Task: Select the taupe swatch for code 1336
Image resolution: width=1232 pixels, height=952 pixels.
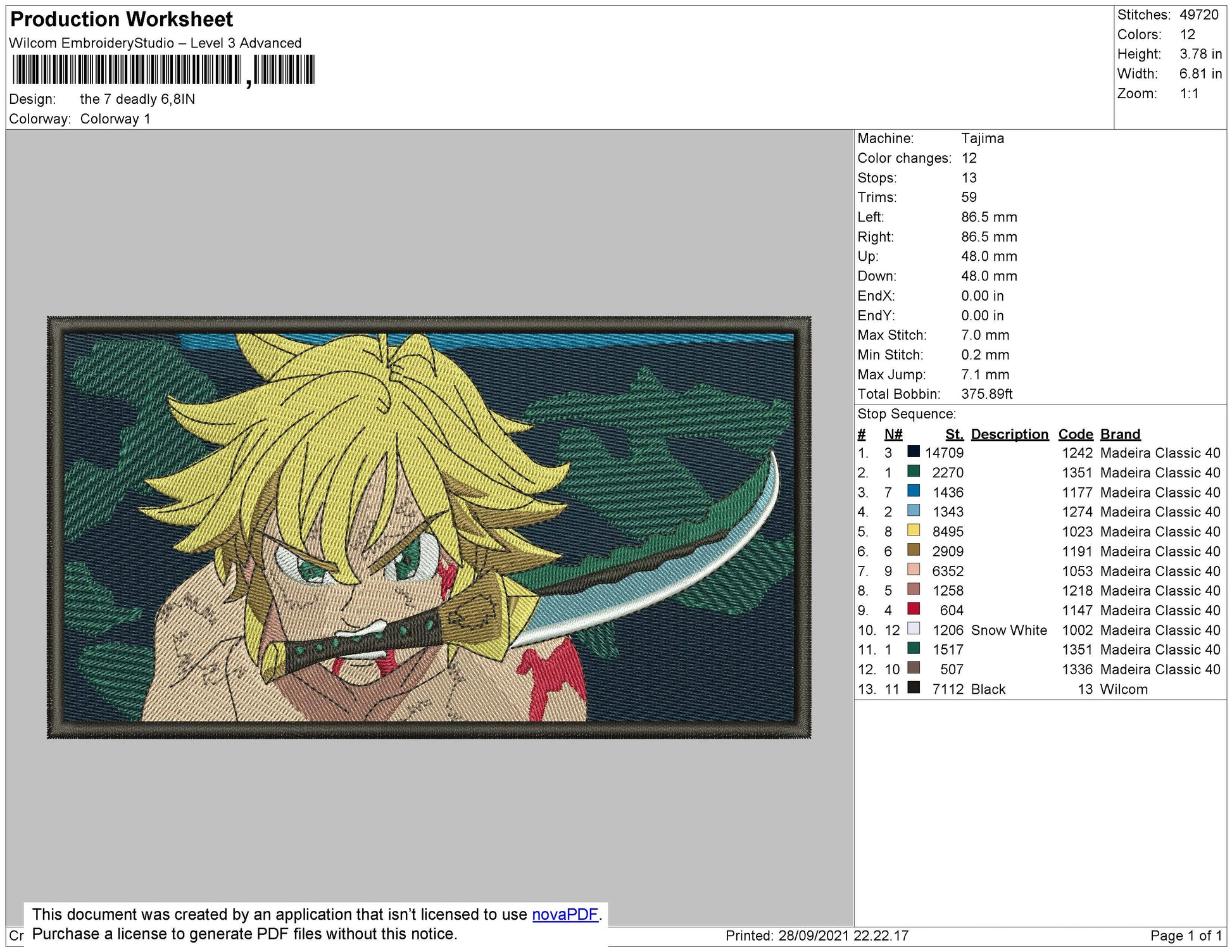Action: [x=914, y=668]
